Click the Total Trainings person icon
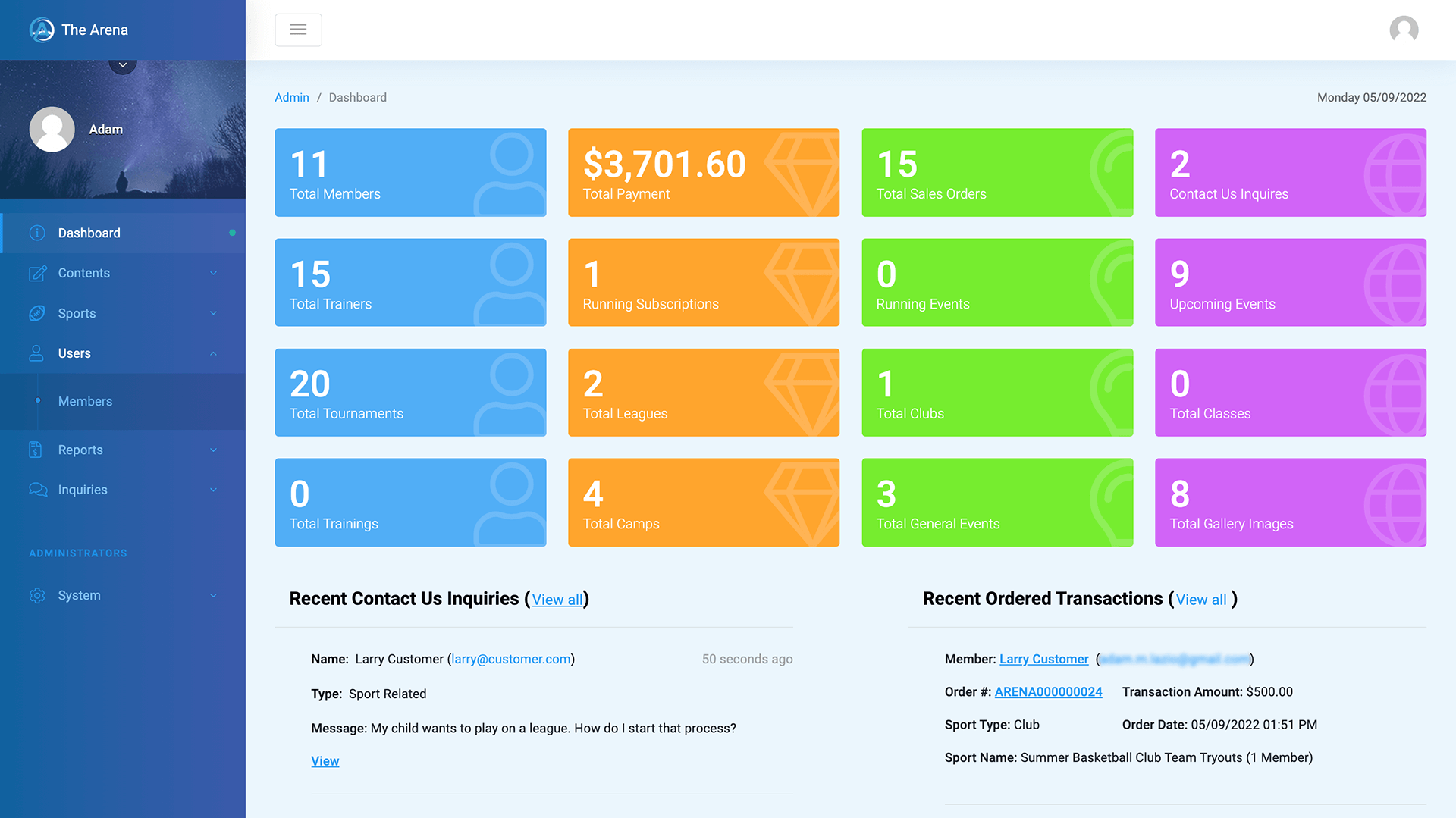 tap(510, 503)
